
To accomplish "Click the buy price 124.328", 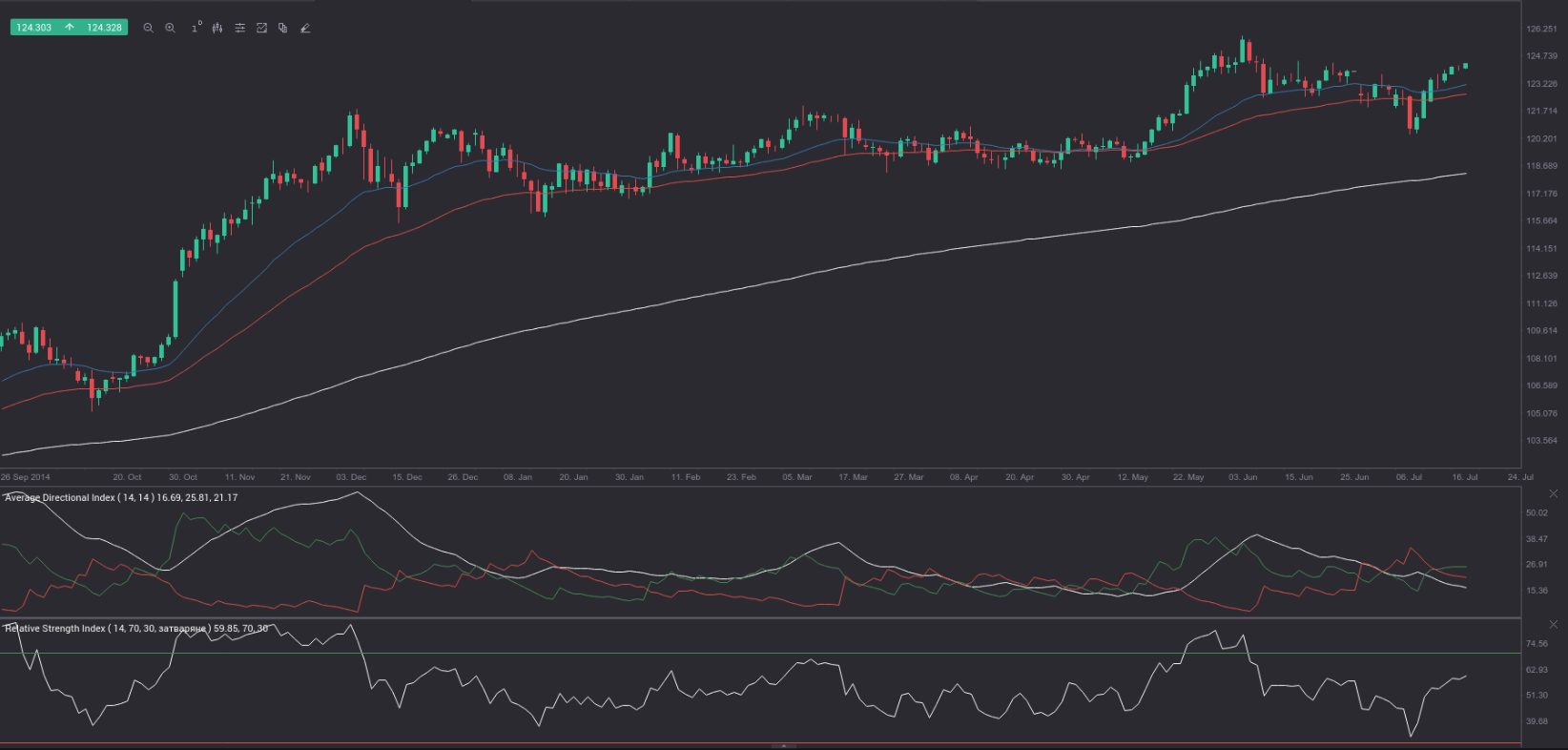I will click(x=104, y=28).
